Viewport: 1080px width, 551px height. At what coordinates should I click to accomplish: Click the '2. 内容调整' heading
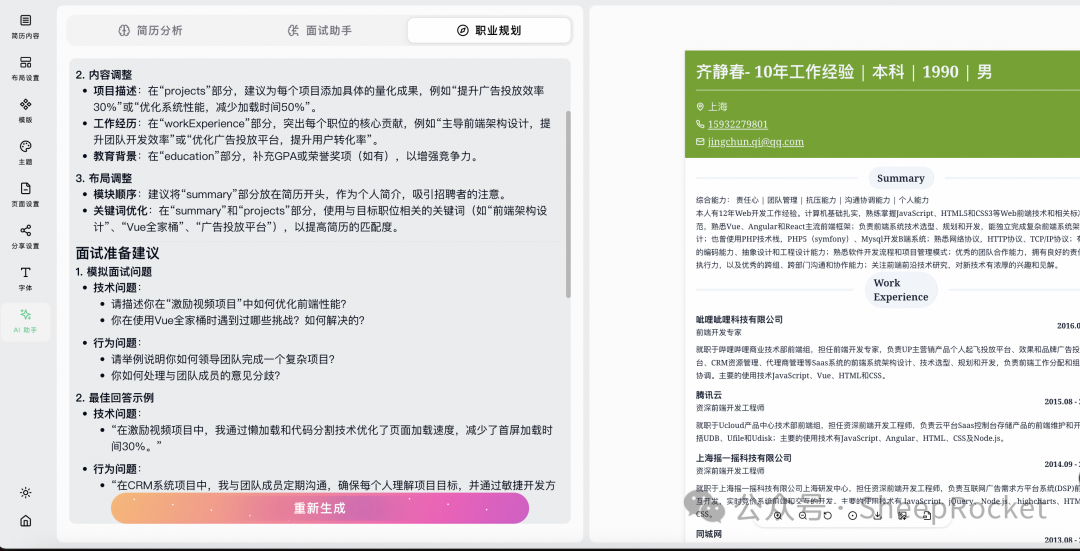pyautogui.click(x=104, y=74)
